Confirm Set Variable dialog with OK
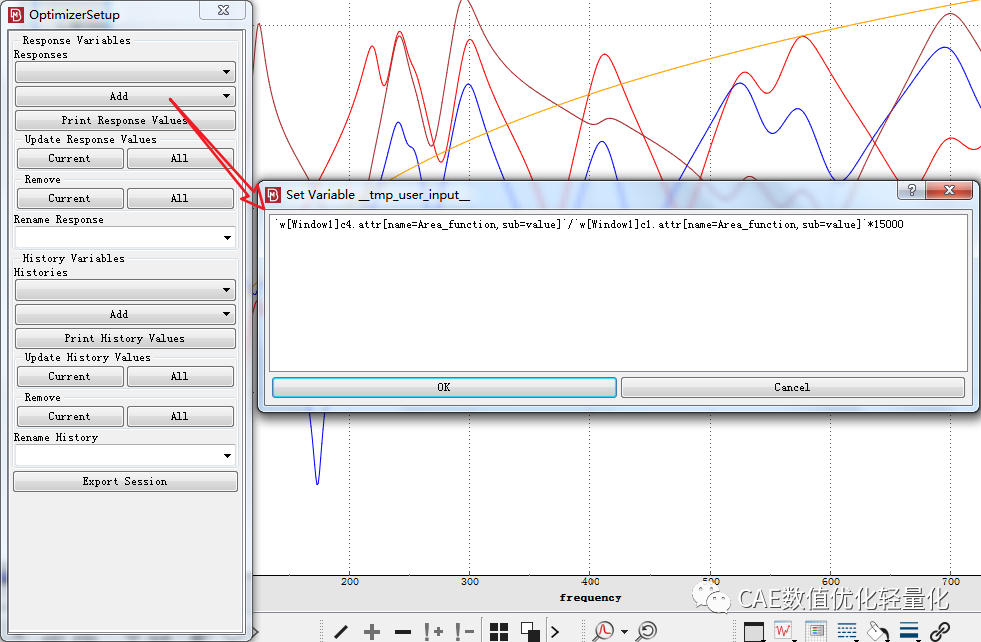 tap(444, 387)
